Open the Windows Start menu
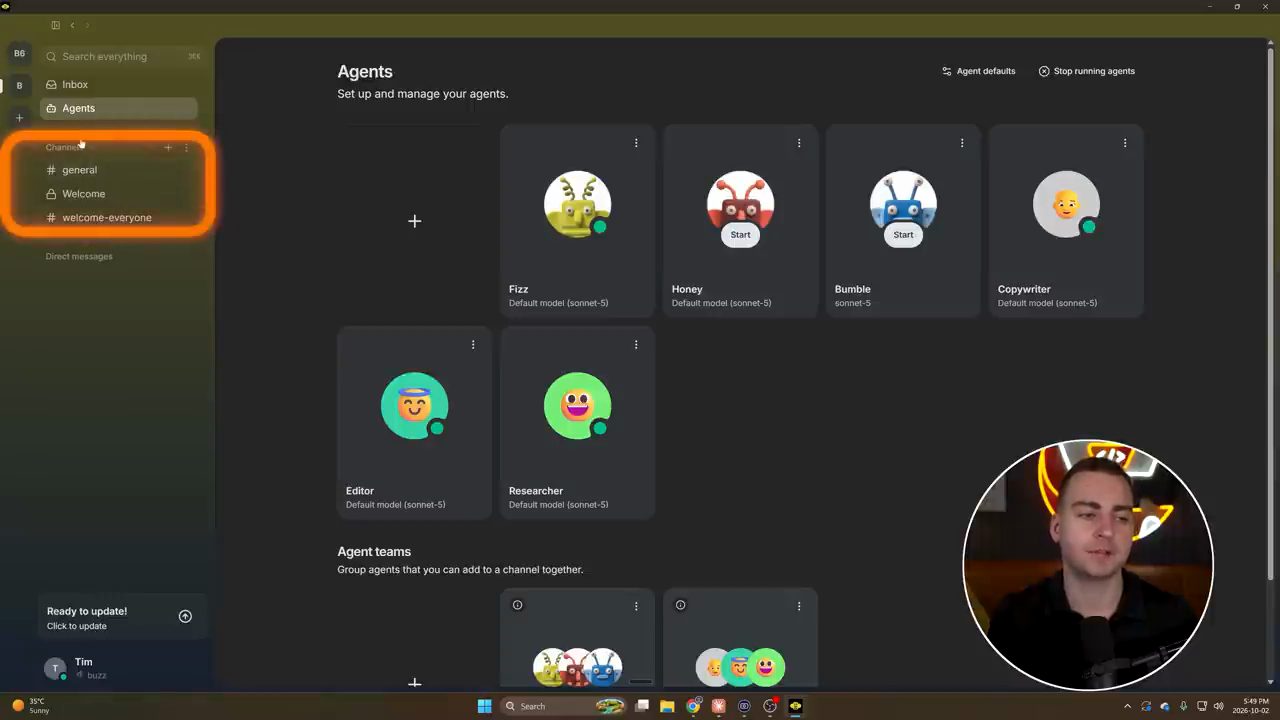Image resolution: width=1280 pixels, height=720 pixels. [x=484, y=706]
